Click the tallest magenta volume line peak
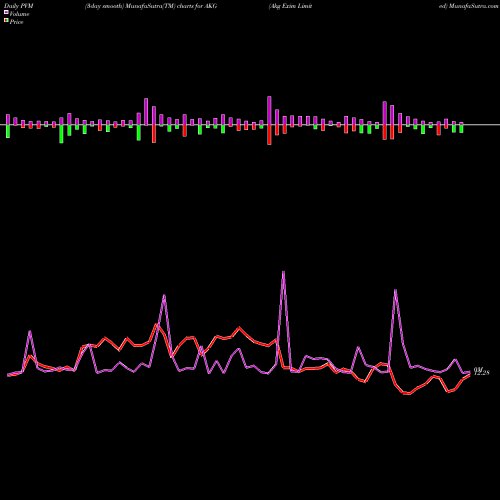Image resolution: width=500 pixels, height=500 pixels. point(283,272)
